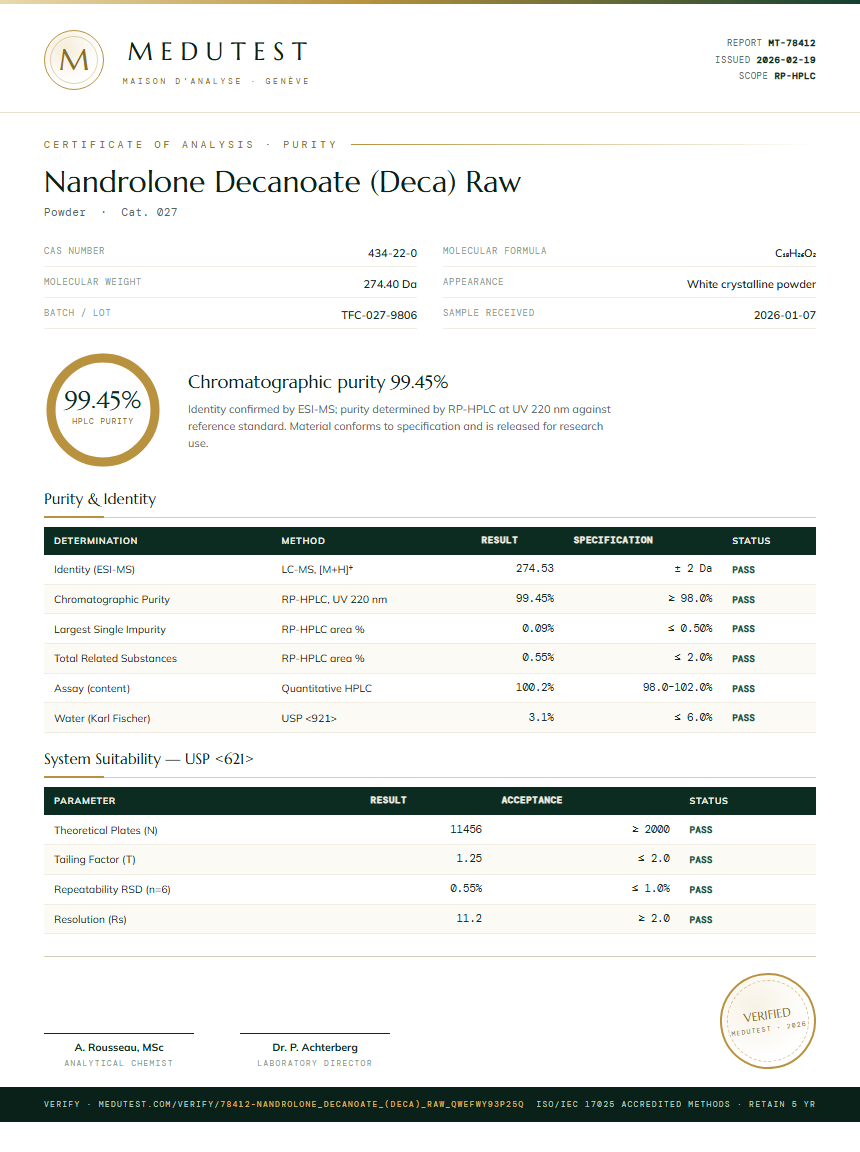860x1152 pixels.
Task: Select the impurity result 0.09%
Action: click(x=538, y=629)
